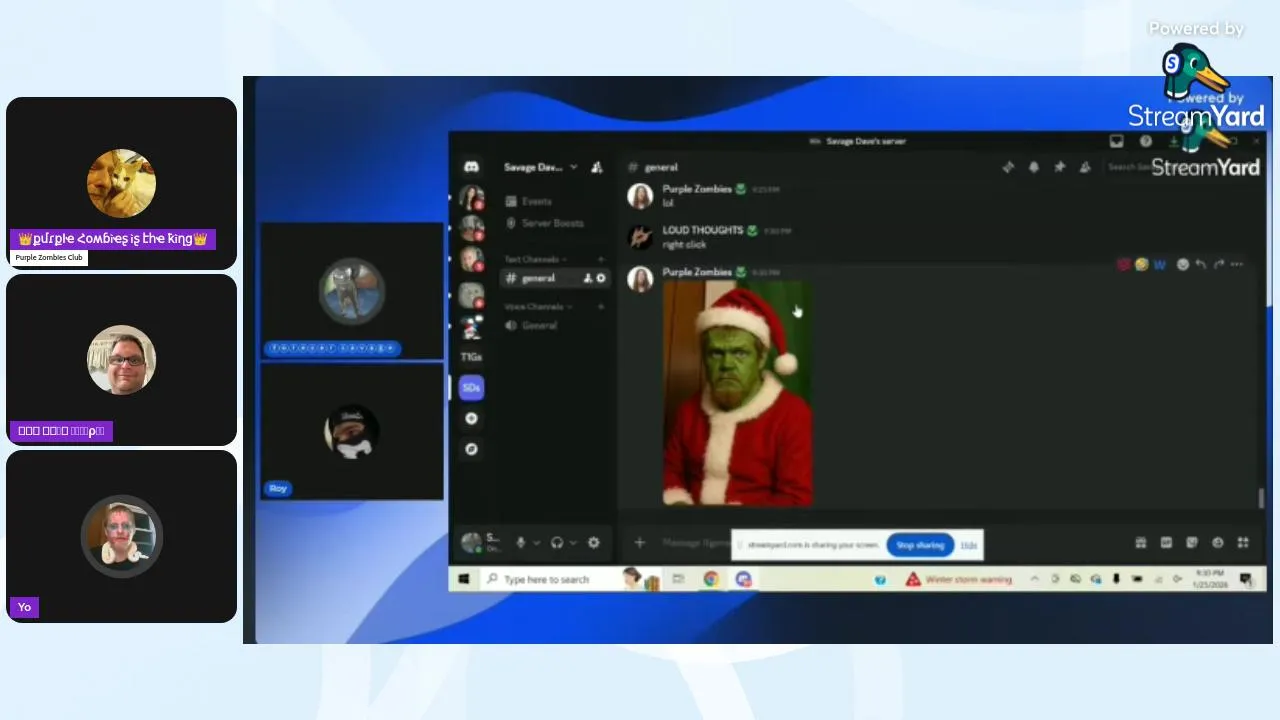
Task: Open Discord home direct messages icon
Action: coord(471,167)
